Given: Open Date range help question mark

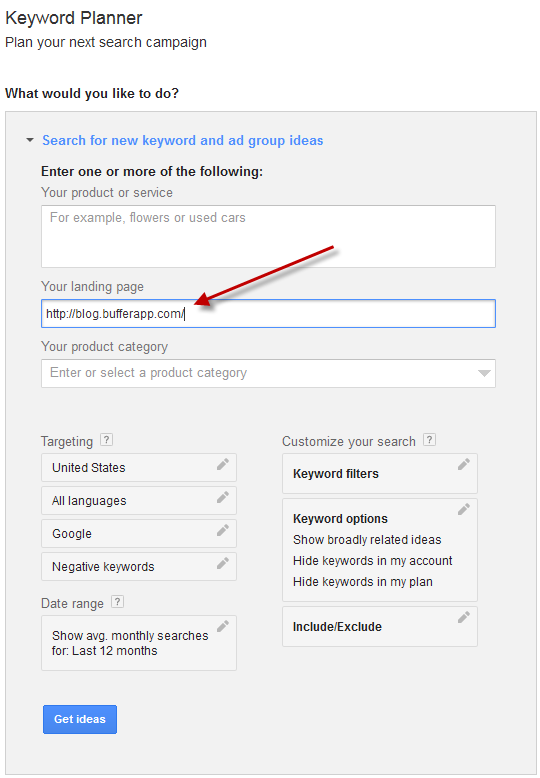Looking at the screenshot, I should coord(117,602).
